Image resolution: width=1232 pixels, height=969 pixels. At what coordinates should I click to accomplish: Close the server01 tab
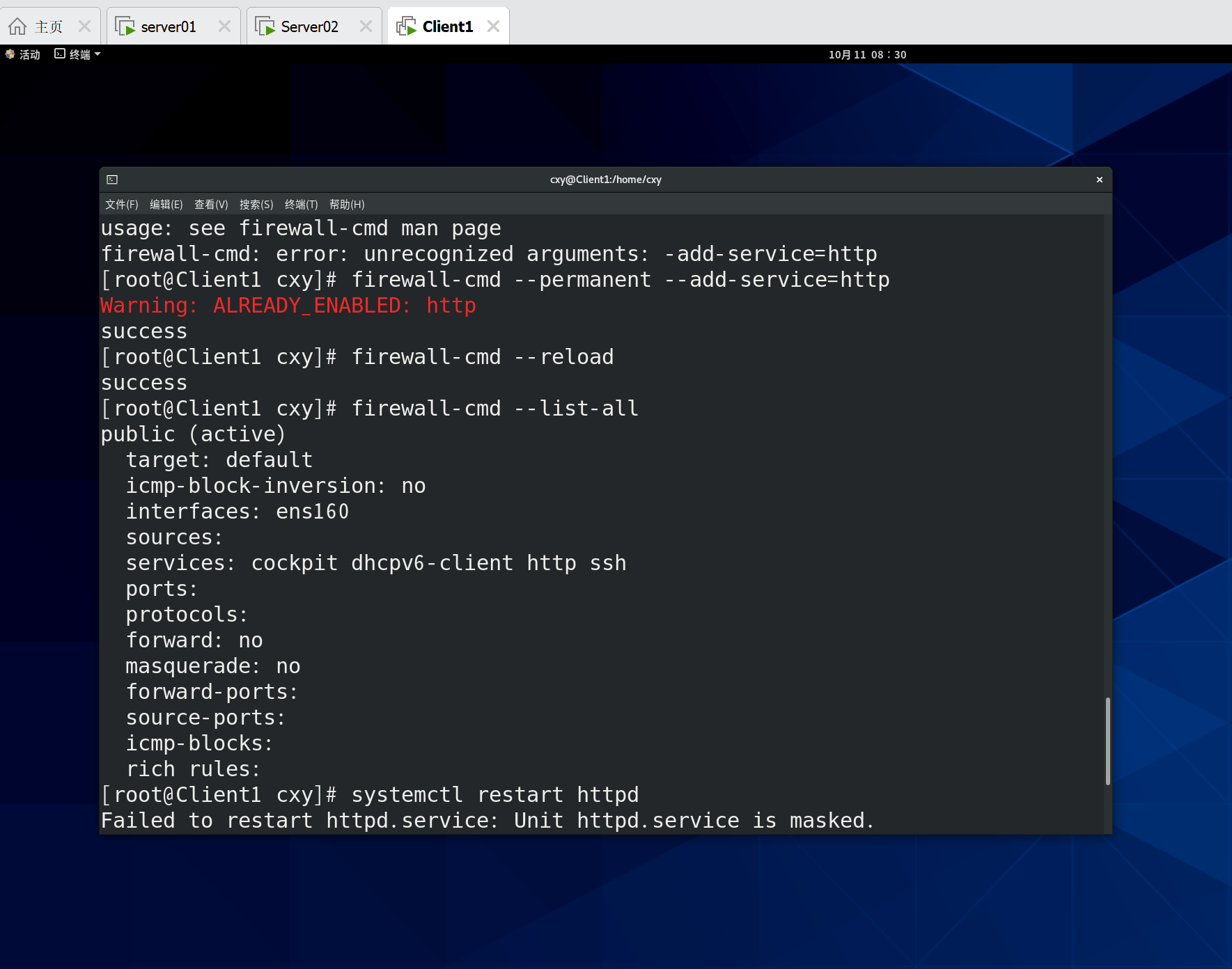click(224, 26)
